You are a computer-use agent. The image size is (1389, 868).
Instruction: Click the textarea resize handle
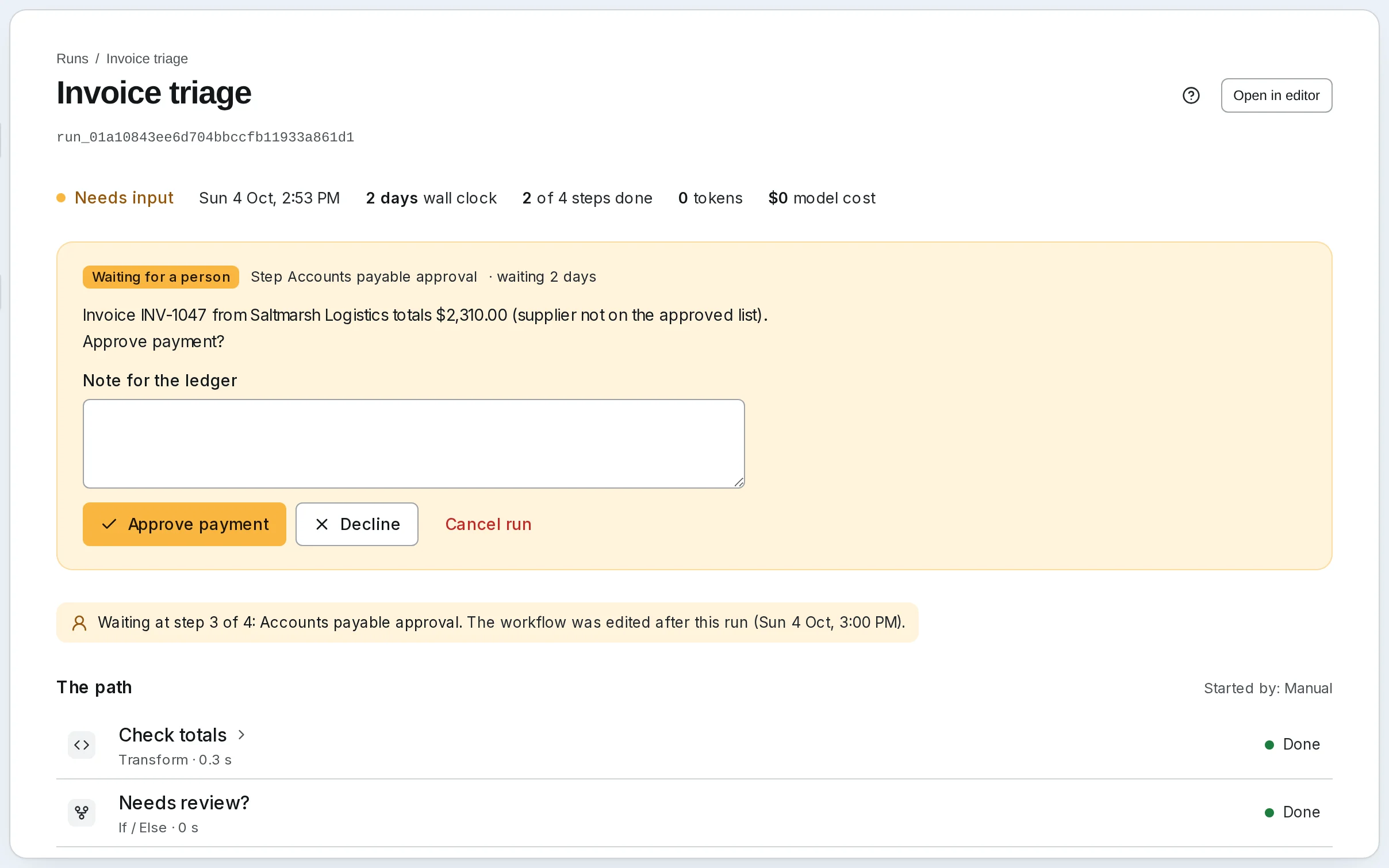coord(739,482)
